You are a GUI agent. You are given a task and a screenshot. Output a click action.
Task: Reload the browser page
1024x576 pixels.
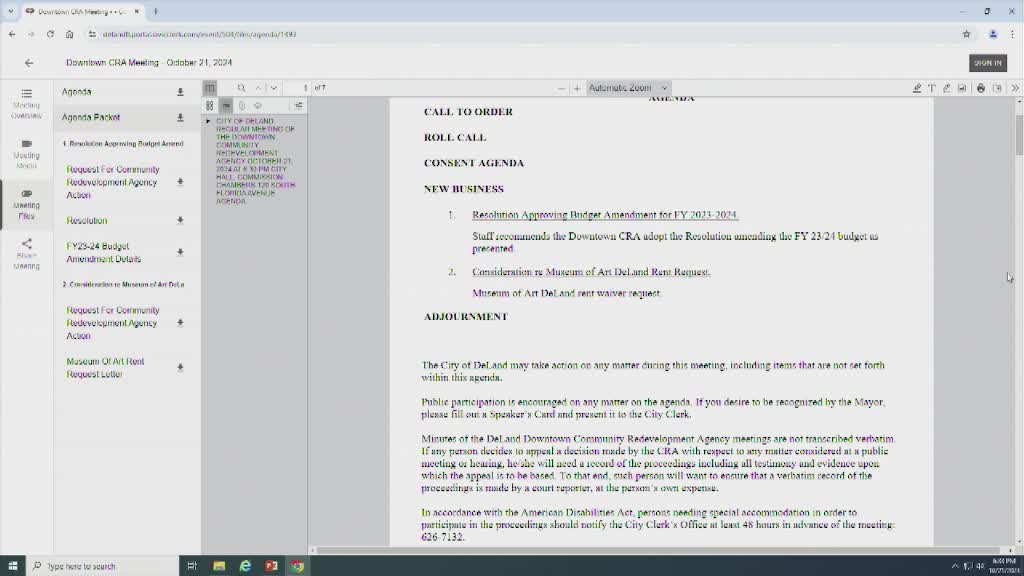pos(50,34)
